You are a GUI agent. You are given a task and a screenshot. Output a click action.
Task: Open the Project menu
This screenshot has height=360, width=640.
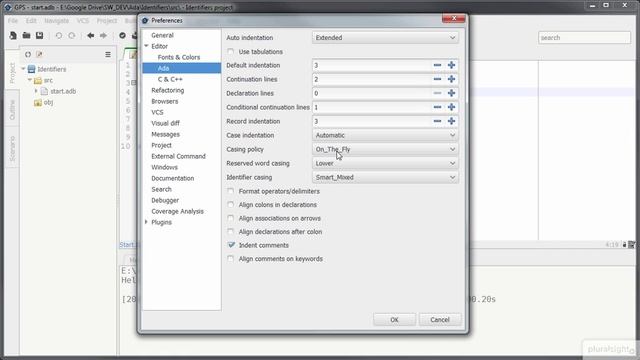click(107, 20)
